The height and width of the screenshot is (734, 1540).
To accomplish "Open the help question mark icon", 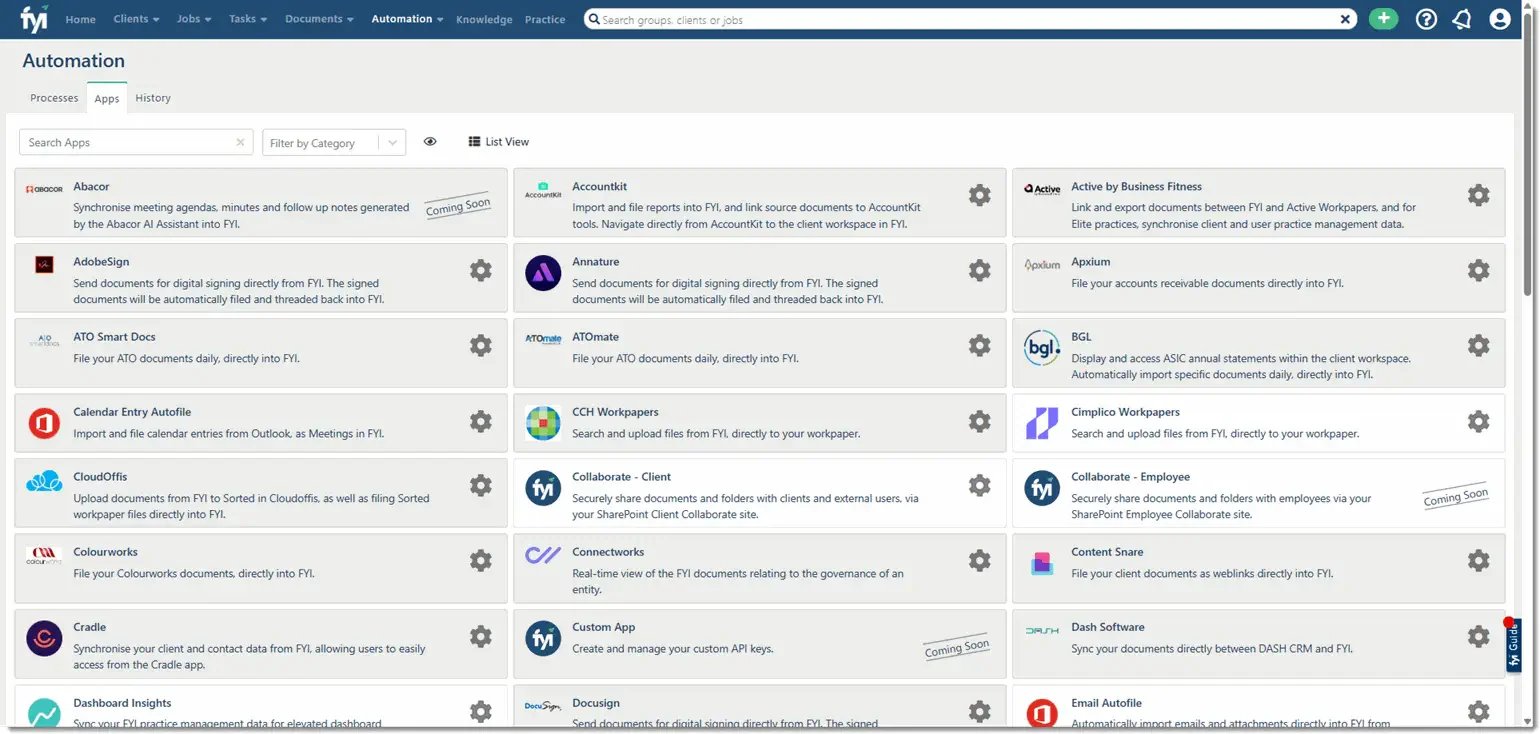I will click(x=1427, y=19).
